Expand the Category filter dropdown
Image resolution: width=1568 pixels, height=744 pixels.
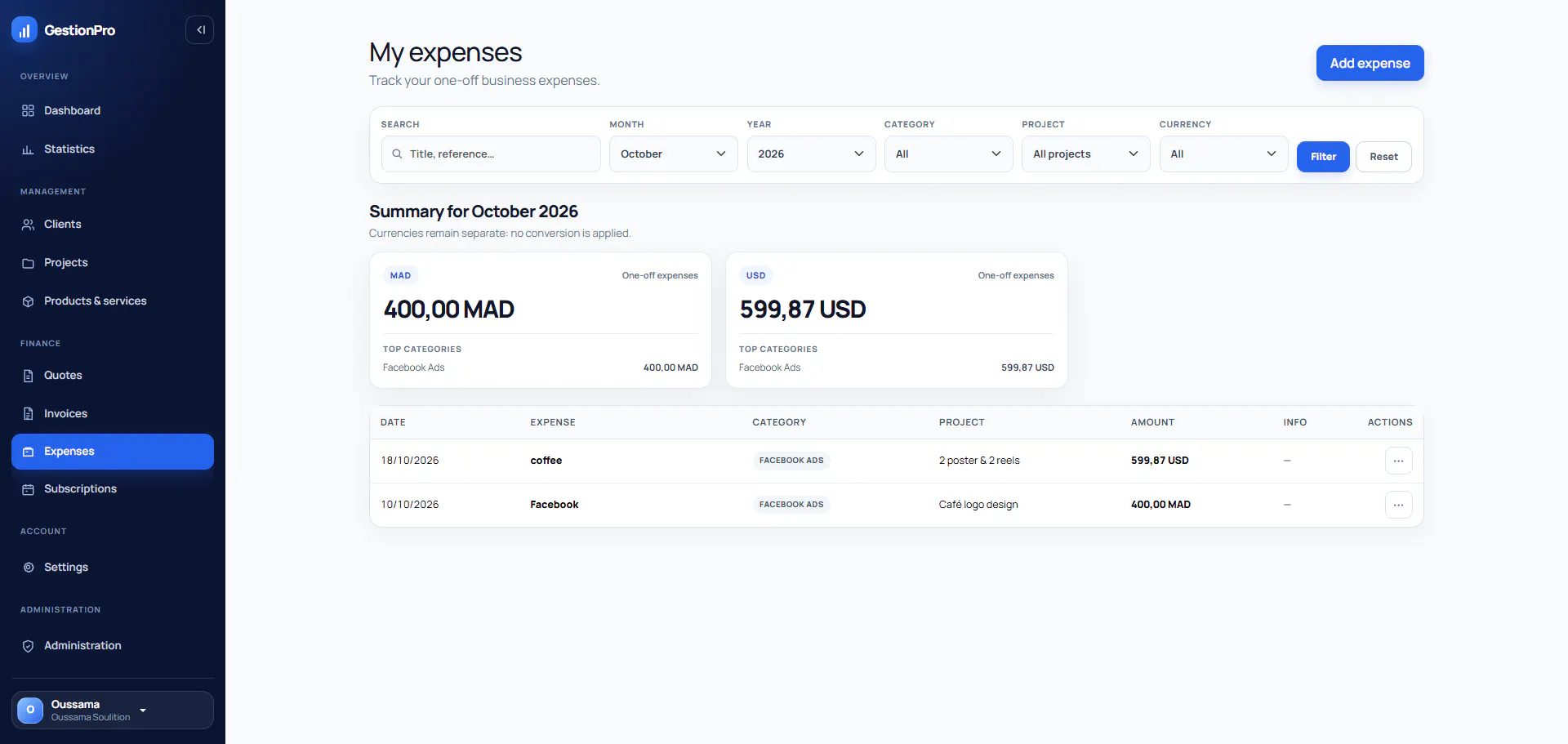948,154
